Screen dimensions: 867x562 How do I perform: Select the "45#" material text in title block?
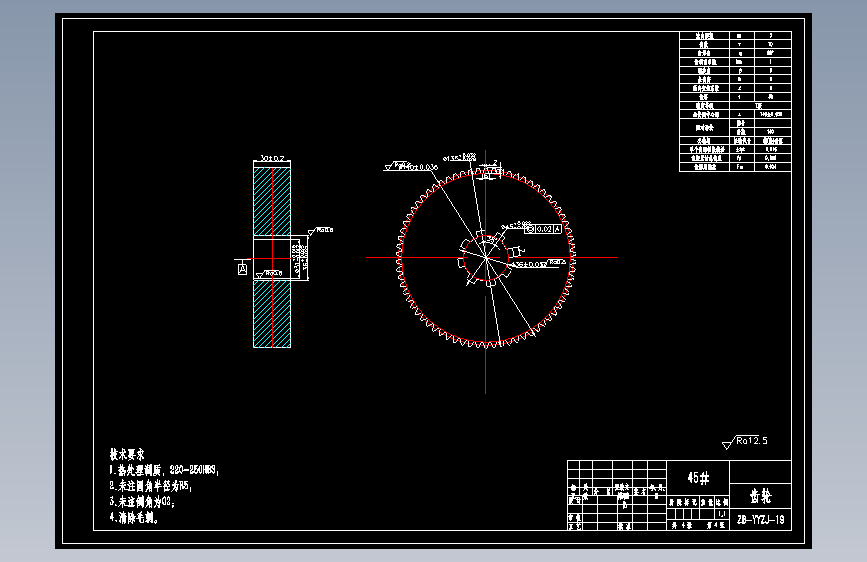698,478
